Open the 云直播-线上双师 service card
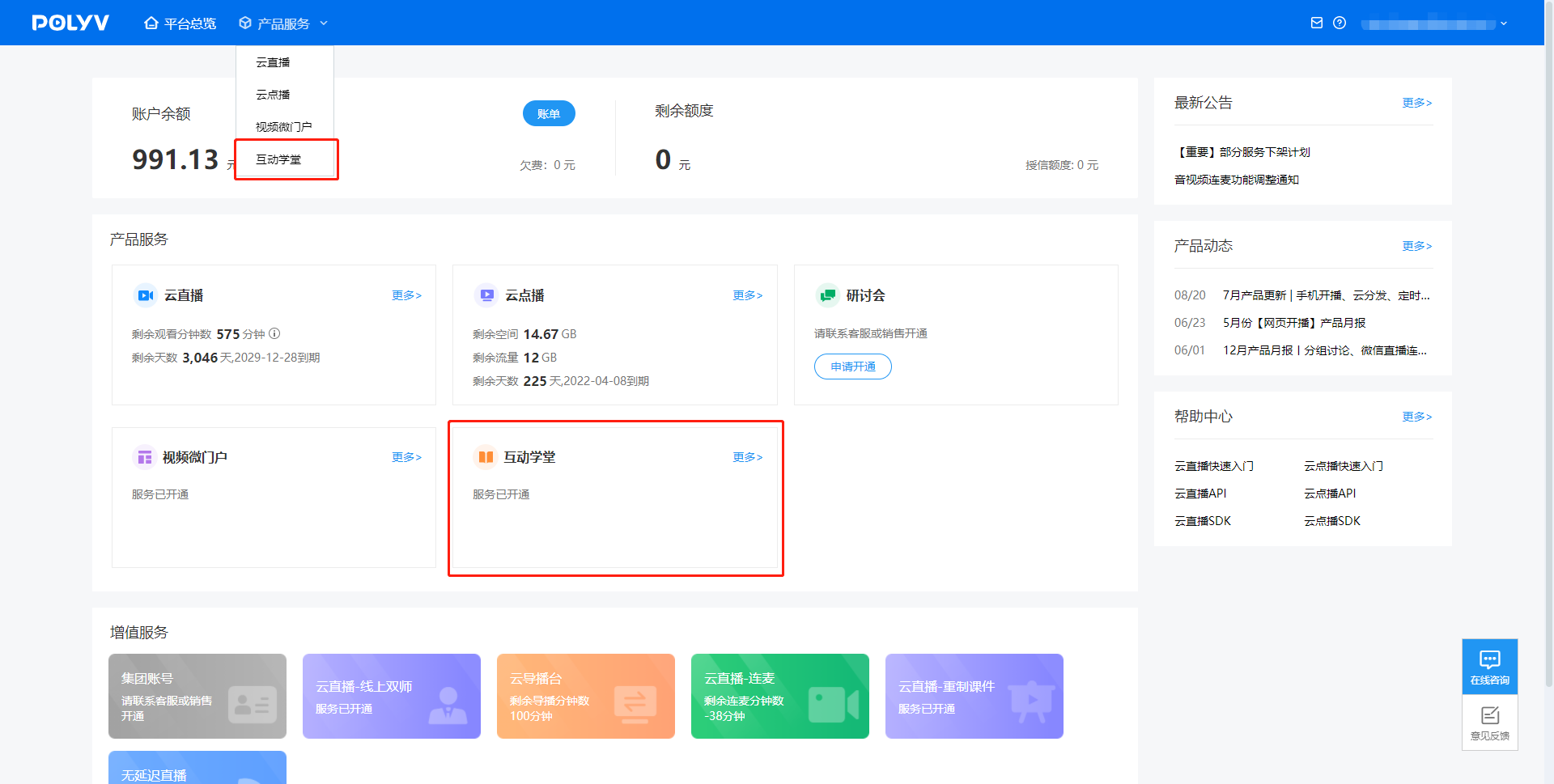Screen dimensions: 1554x784 (x=392, y=696)
